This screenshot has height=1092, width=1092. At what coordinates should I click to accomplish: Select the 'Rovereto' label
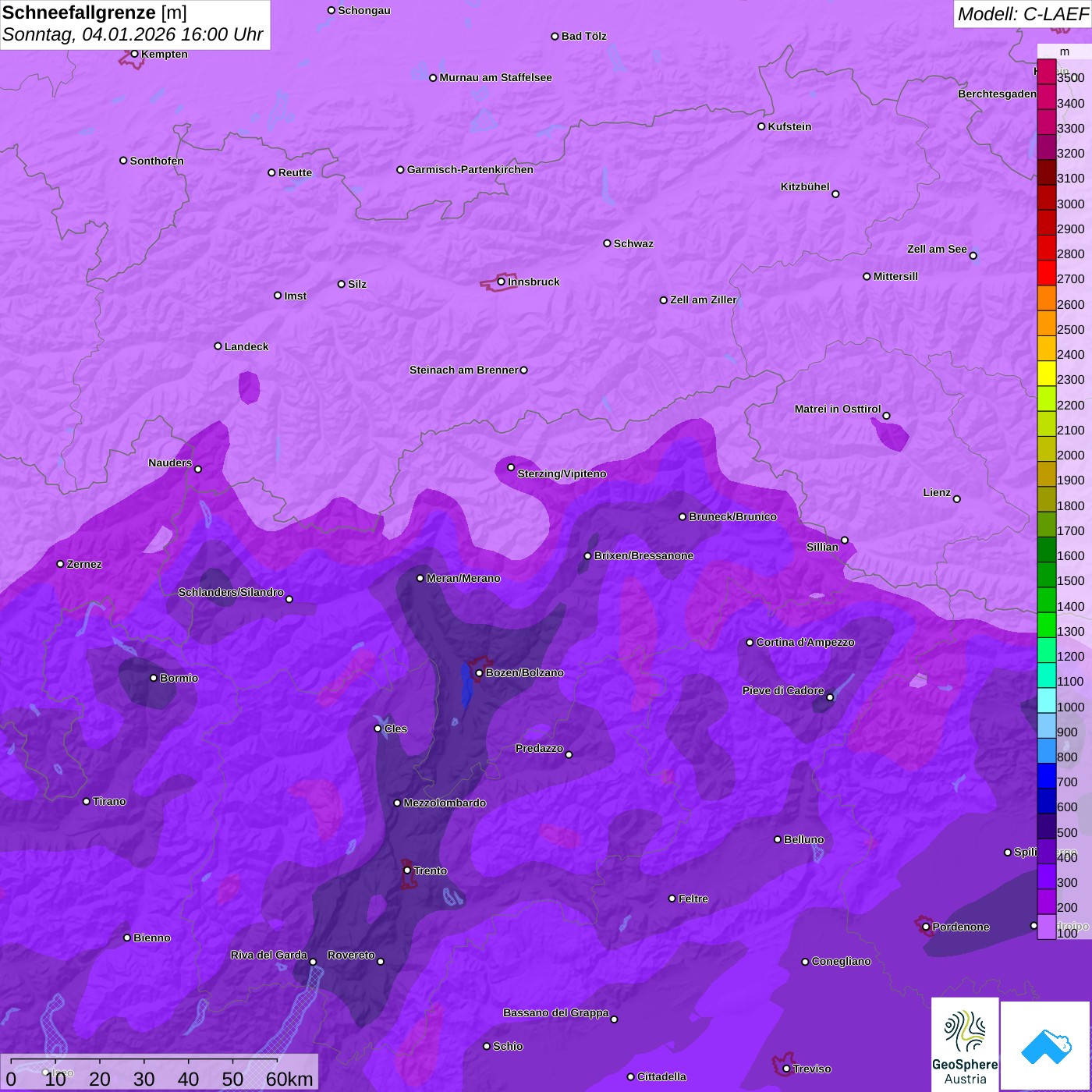pos(351,955)
